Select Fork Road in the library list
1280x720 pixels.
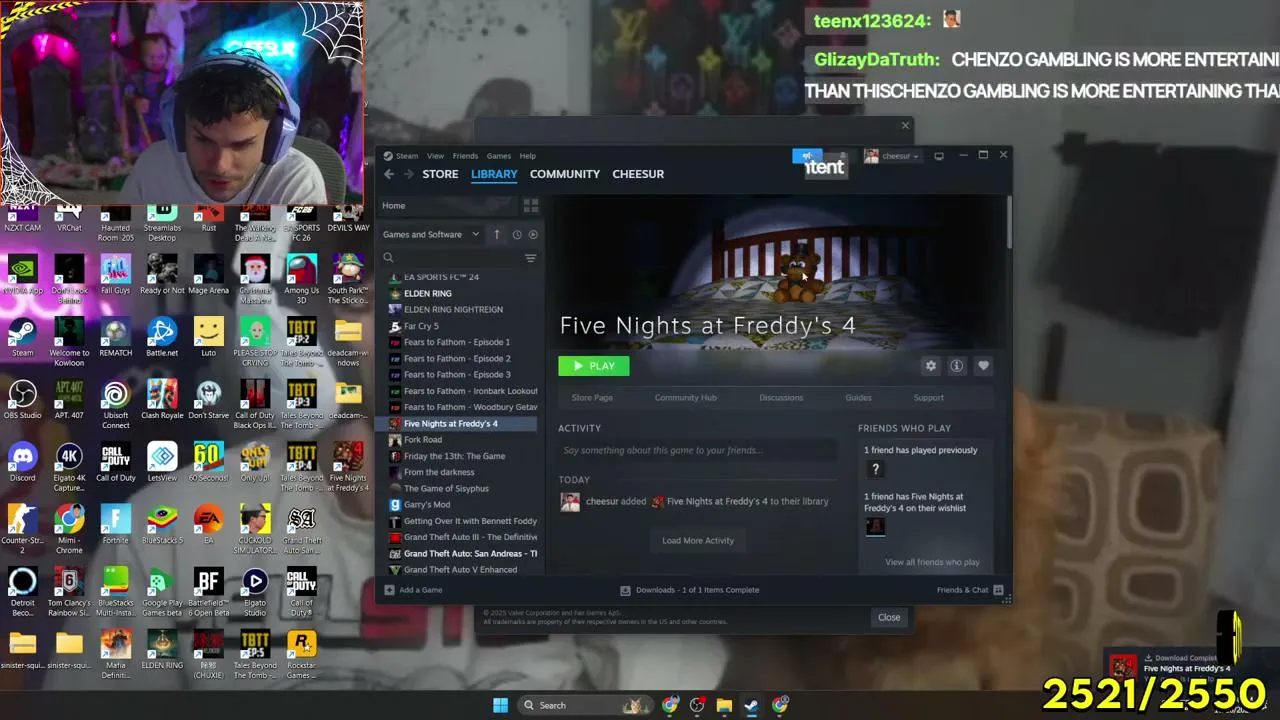(423, 440)
